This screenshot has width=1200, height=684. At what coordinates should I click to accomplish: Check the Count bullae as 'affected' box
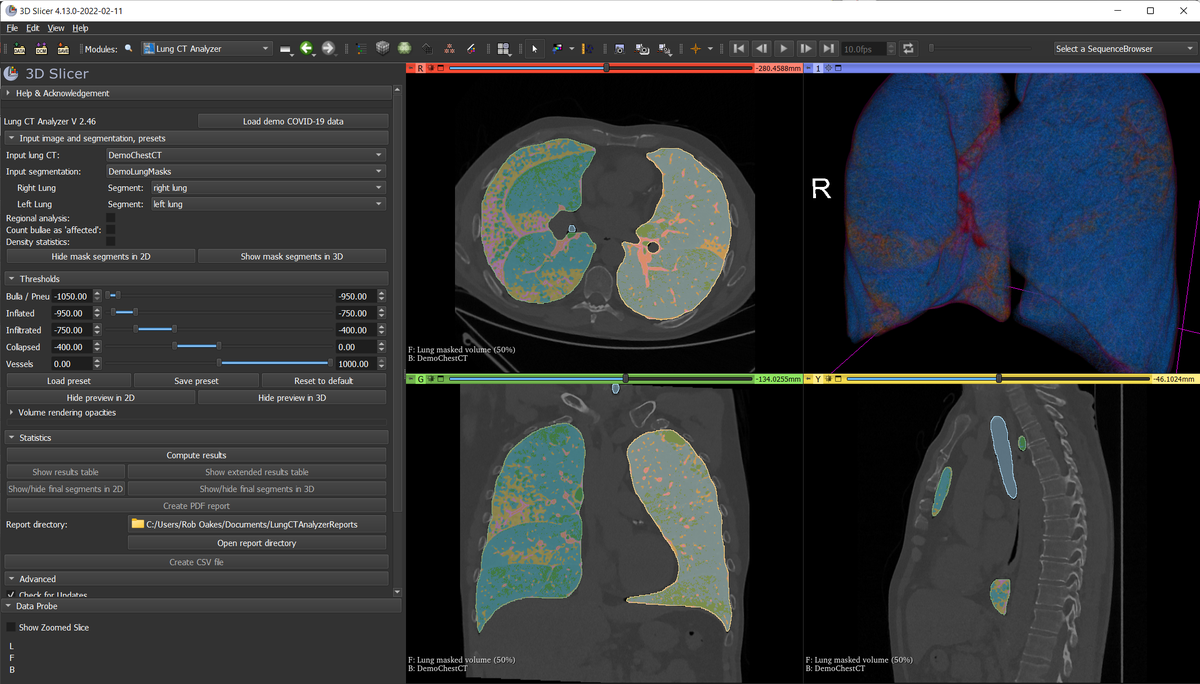(x=109, y=229)
